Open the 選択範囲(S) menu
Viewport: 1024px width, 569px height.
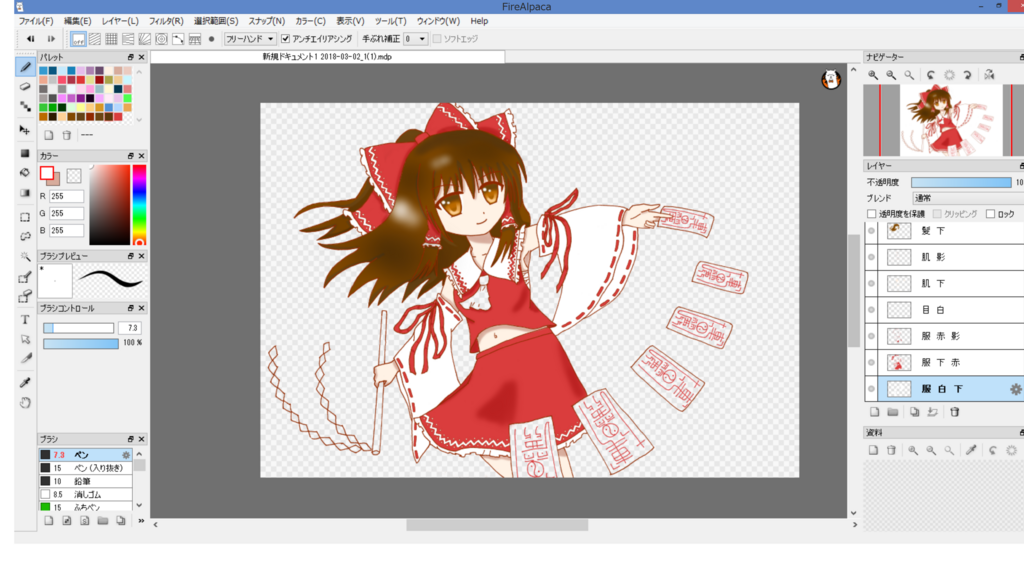[216, 21]
